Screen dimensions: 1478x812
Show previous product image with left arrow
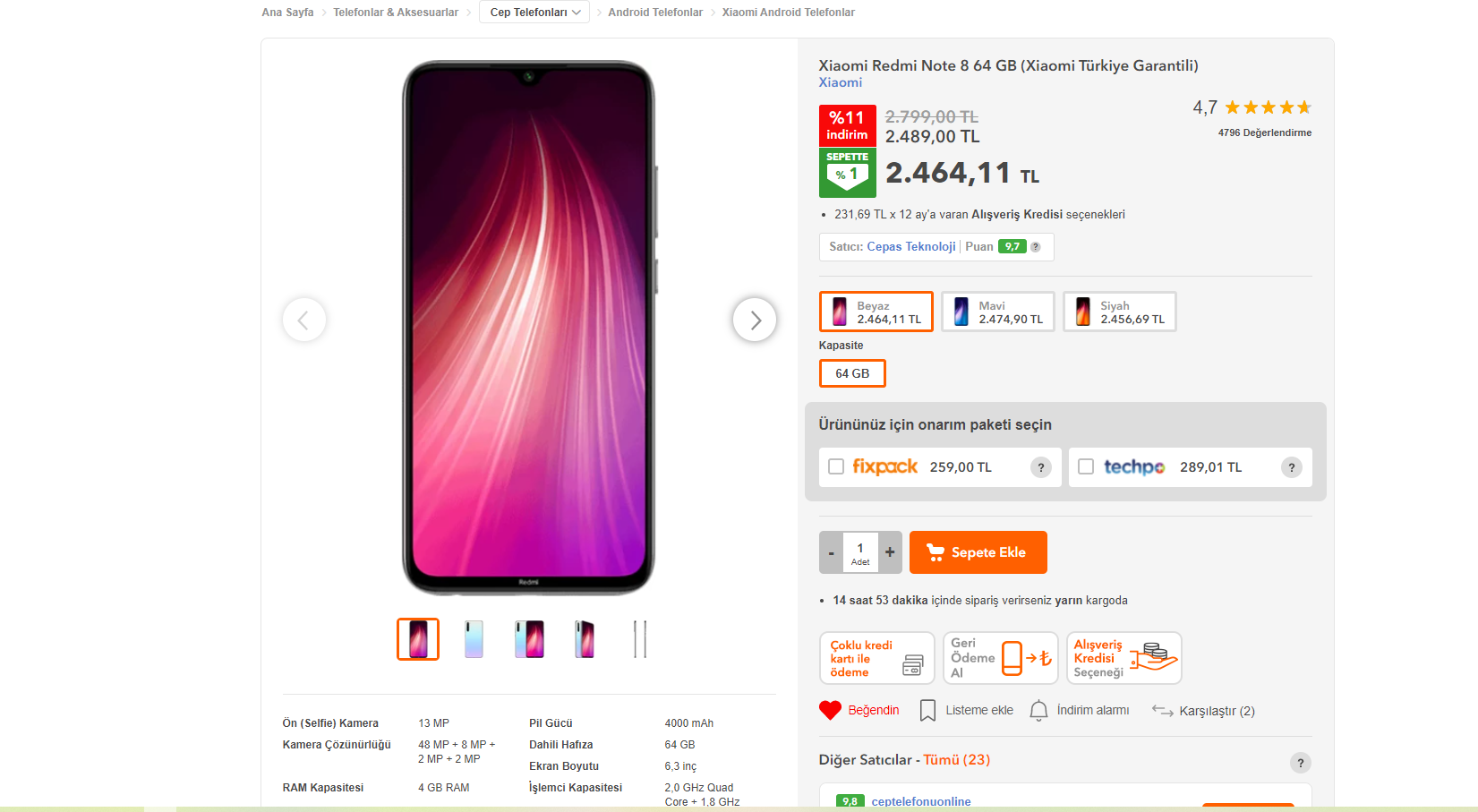303,320
